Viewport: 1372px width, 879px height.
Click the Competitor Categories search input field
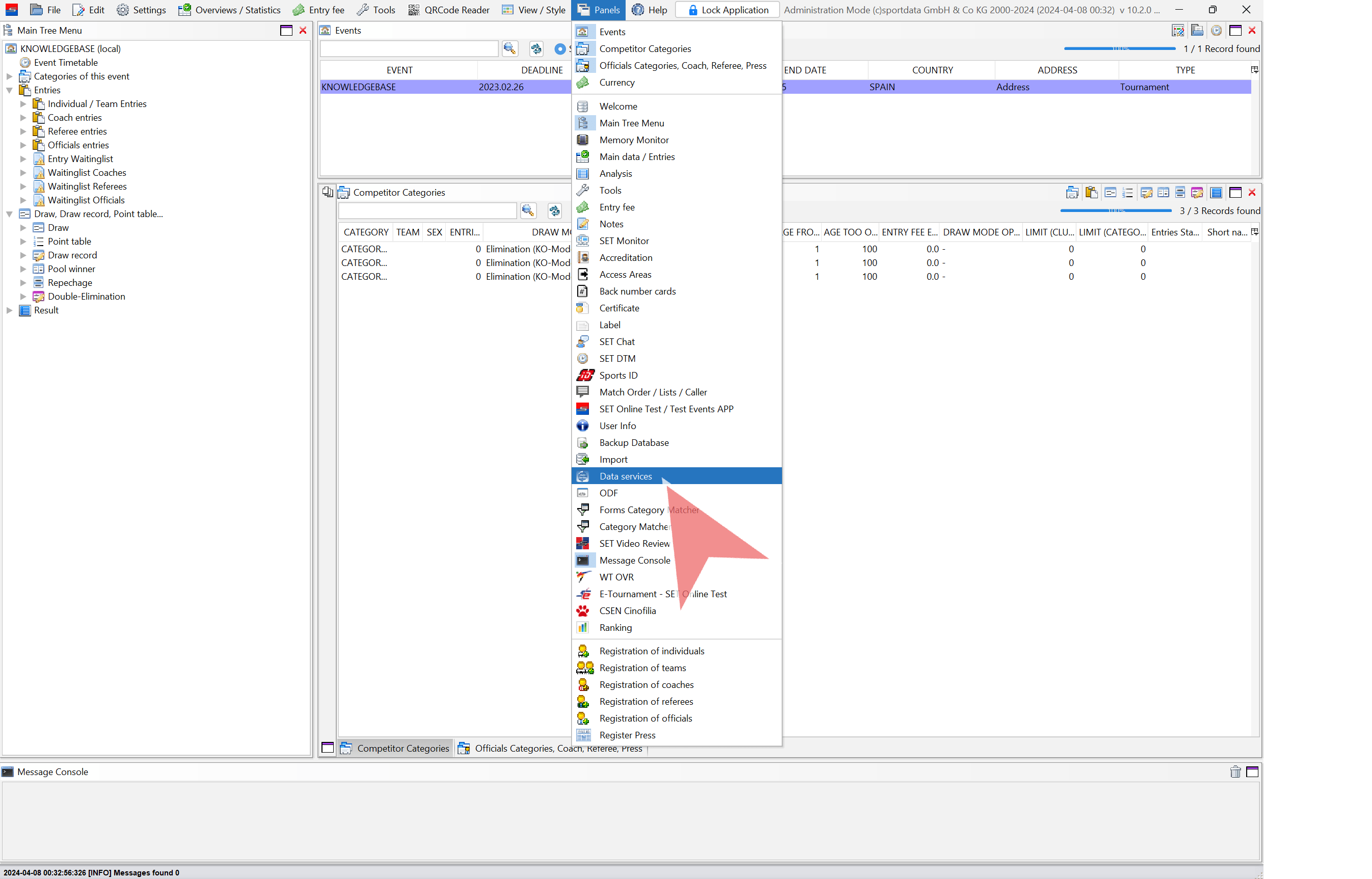tap(427, 210)
